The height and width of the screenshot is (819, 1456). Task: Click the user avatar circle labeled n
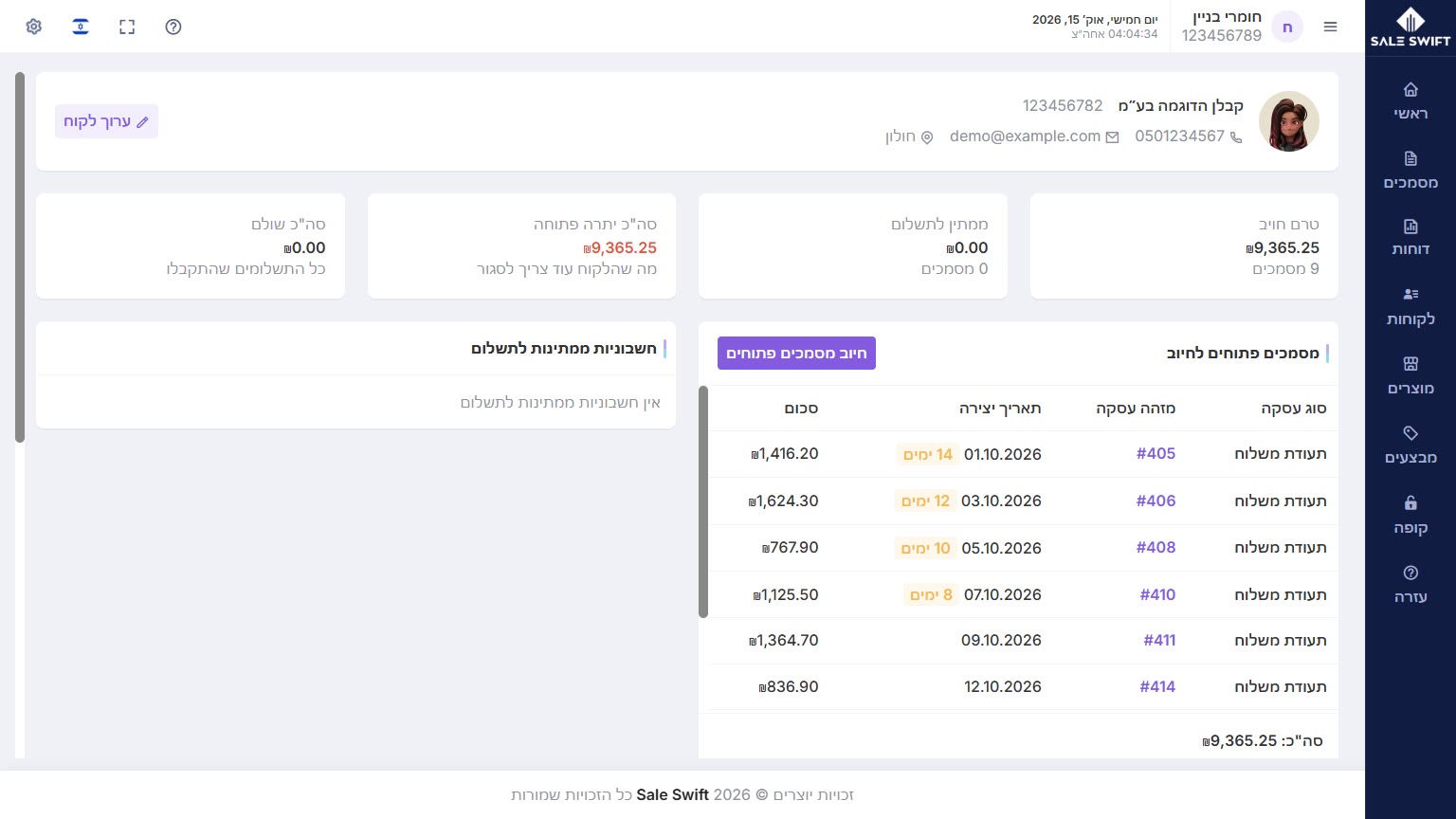(x=1287, y=27)
